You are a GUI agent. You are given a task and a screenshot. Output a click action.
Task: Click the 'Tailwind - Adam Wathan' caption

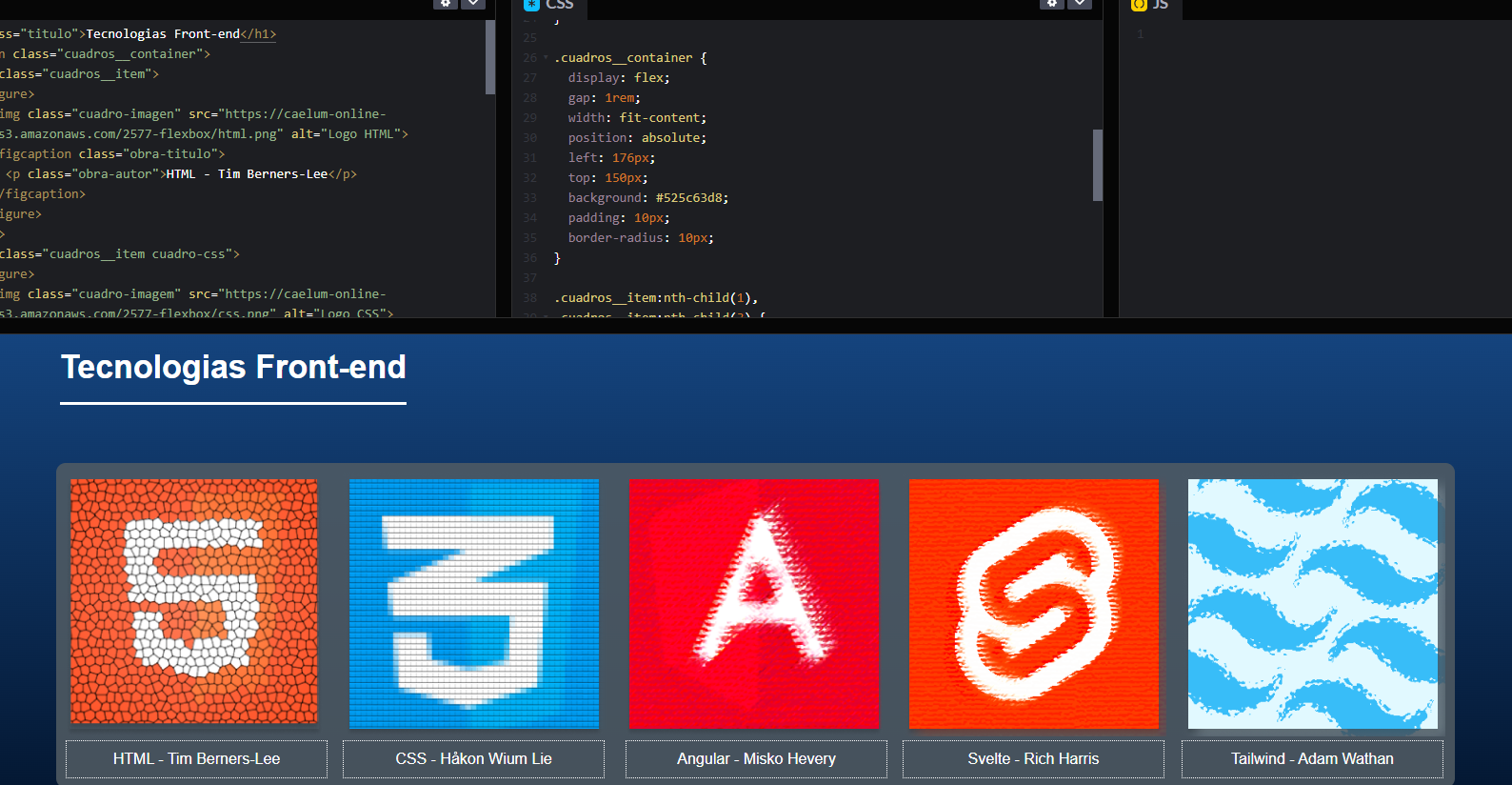click(x=1312, y=759)
